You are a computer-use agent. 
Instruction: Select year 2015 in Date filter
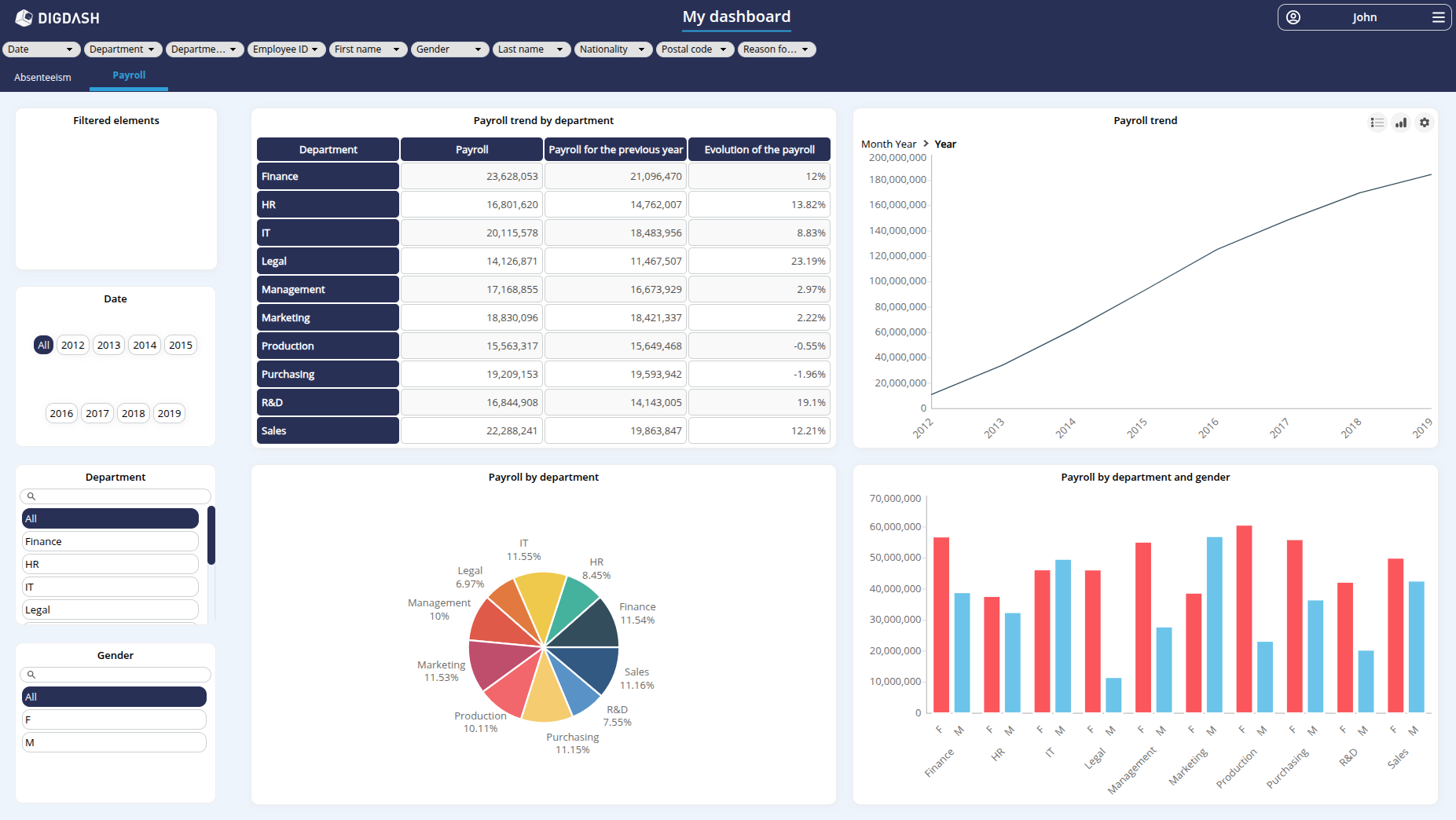[x=181, y=345]
